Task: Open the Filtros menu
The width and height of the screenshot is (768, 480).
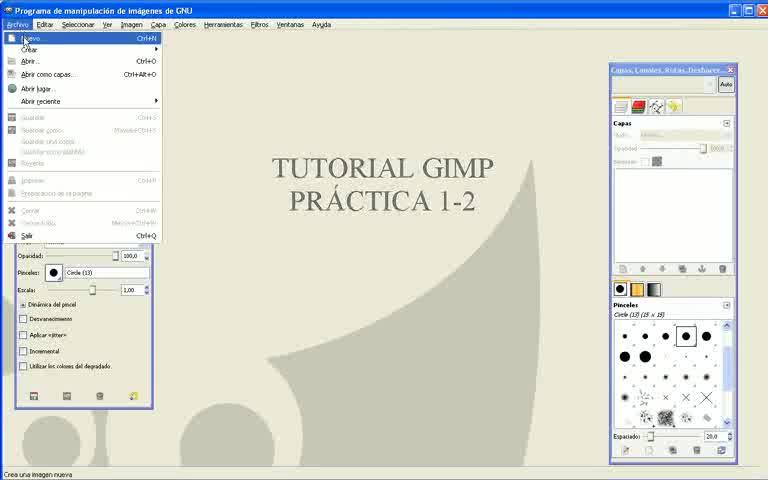Action: click(259, 24)
